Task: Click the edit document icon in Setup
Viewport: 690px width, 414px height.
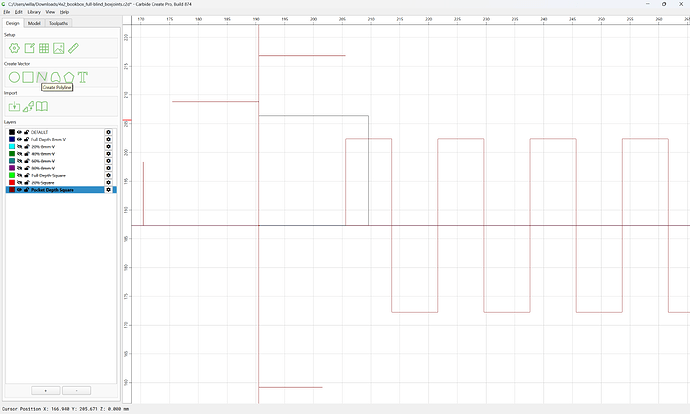Action: [x=29, y=48]
